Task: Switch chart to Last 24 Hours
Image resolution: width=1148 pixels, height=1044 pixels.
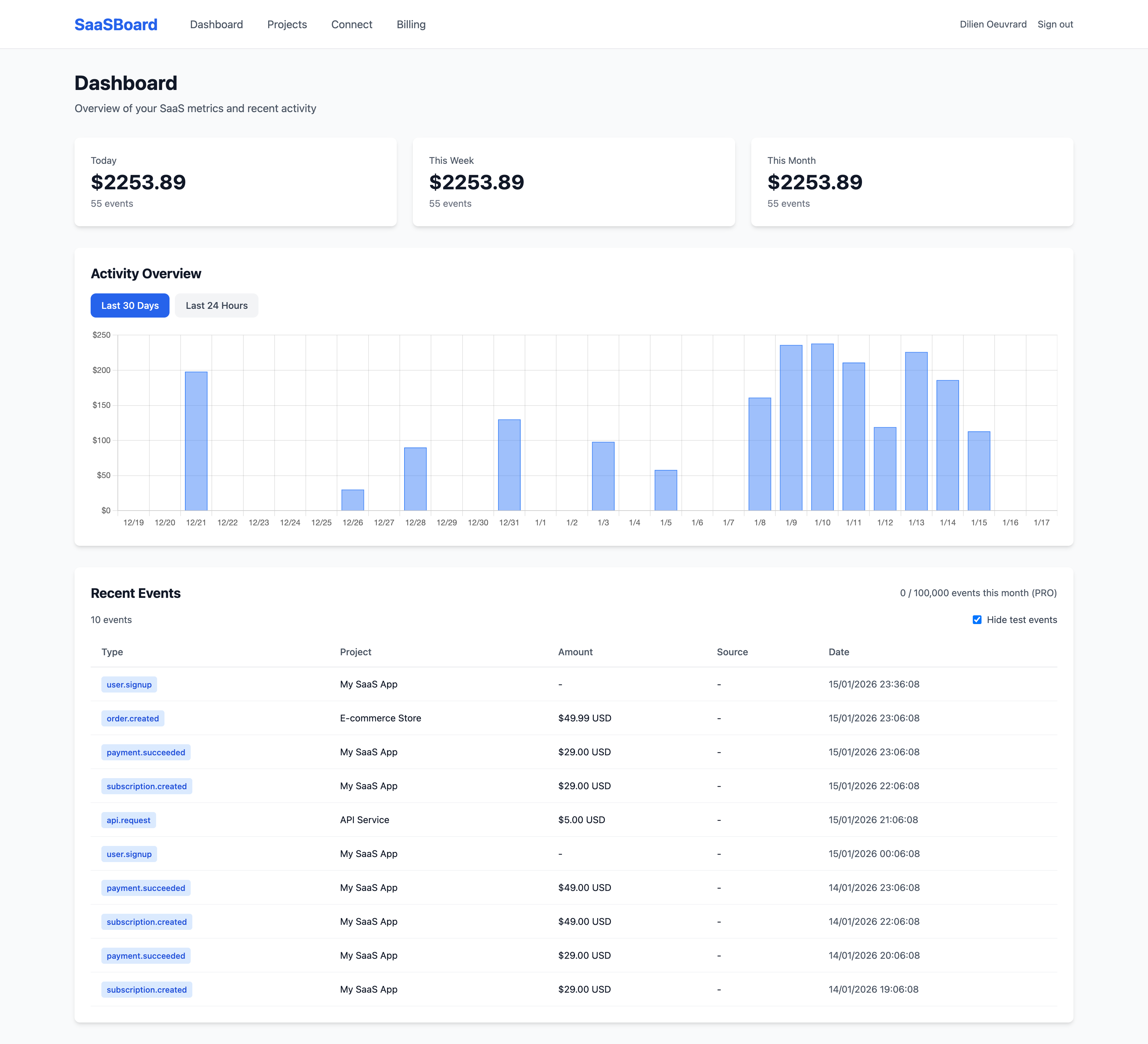Action: (x=217, y=305)
